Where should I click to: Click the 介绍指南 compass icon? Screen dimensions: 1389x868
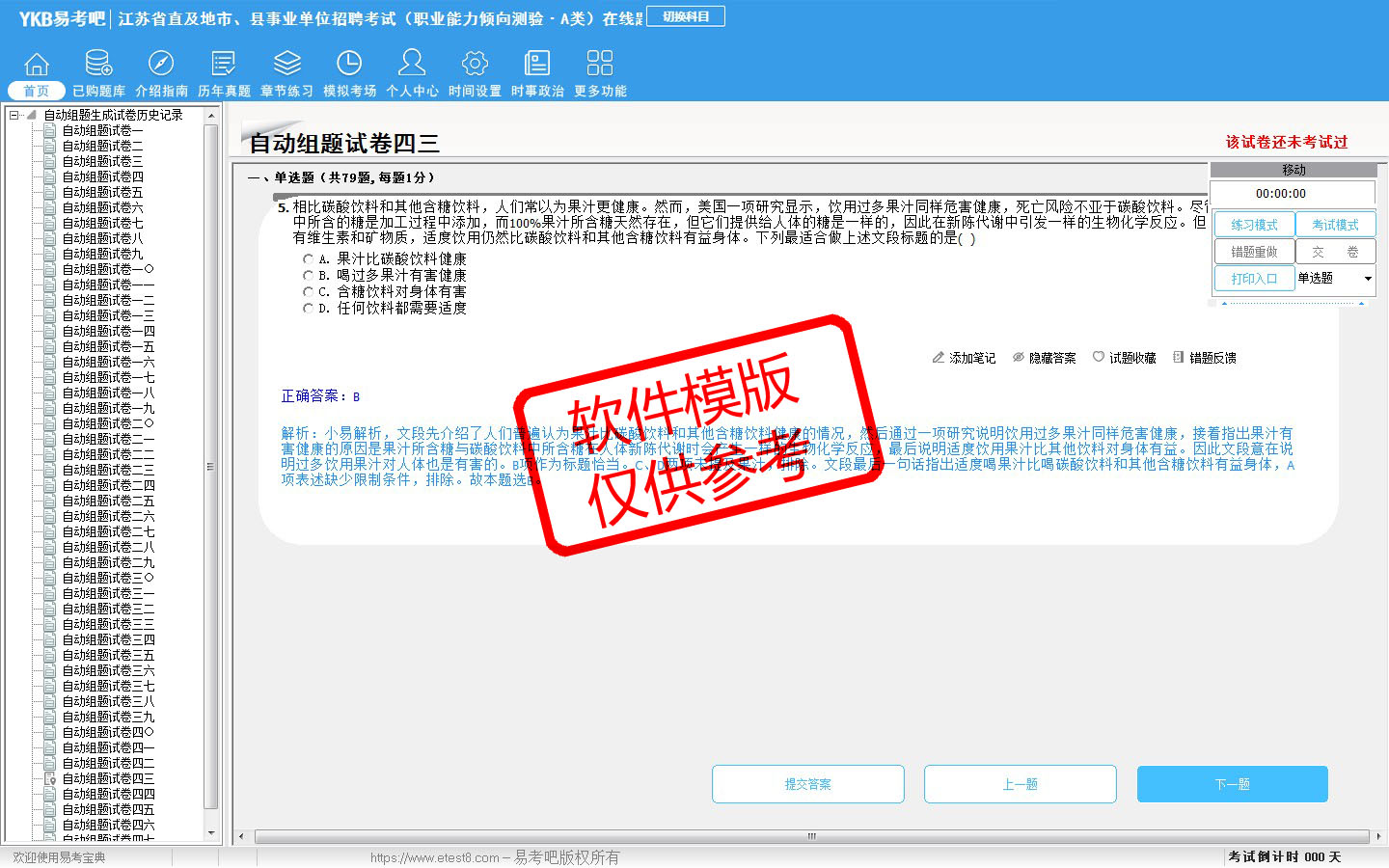coord(161,64)
